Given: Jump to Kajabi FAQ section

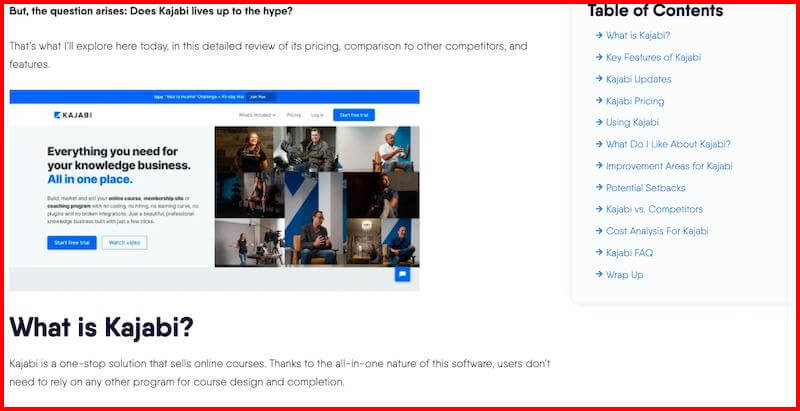Looking at the screenshot, I should 629,253.
